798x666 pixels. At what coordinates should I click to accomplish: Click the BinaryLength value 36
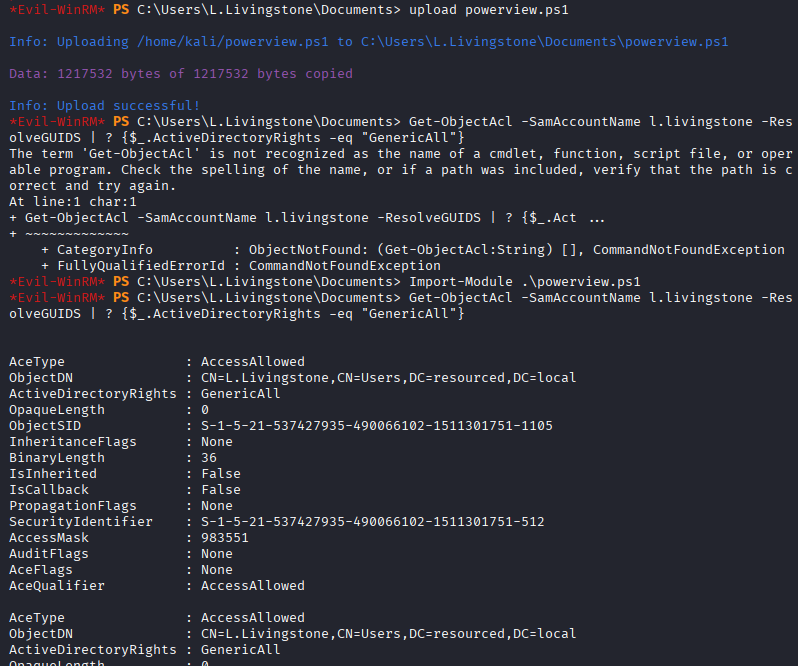coord(209,457)
